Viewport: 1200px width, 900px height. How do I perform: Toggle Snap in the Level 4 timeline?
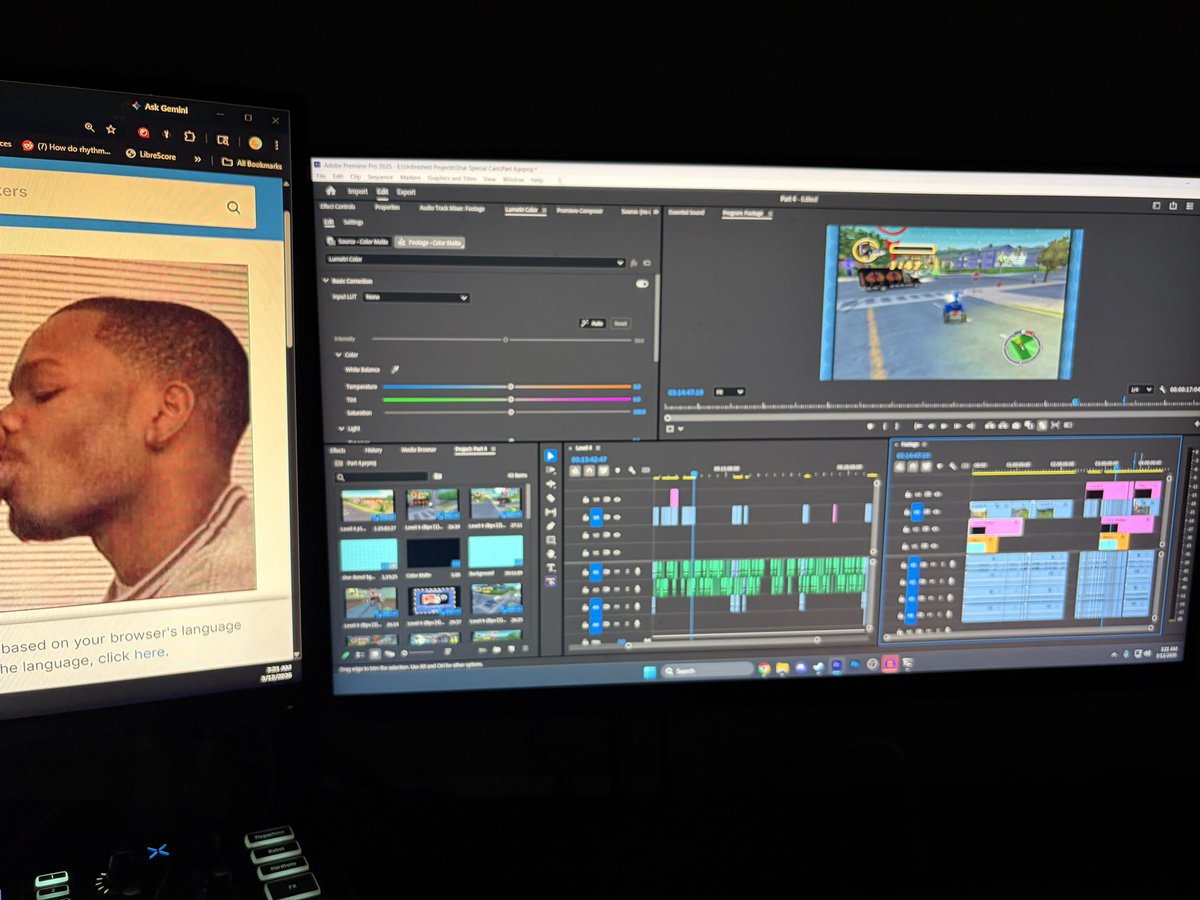tap(590, 470)
